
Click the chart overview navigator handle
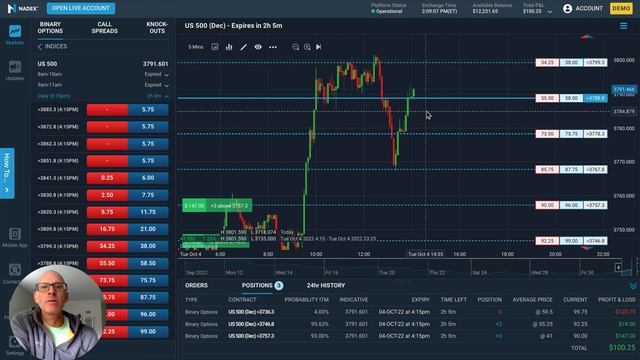pos(618,267)
